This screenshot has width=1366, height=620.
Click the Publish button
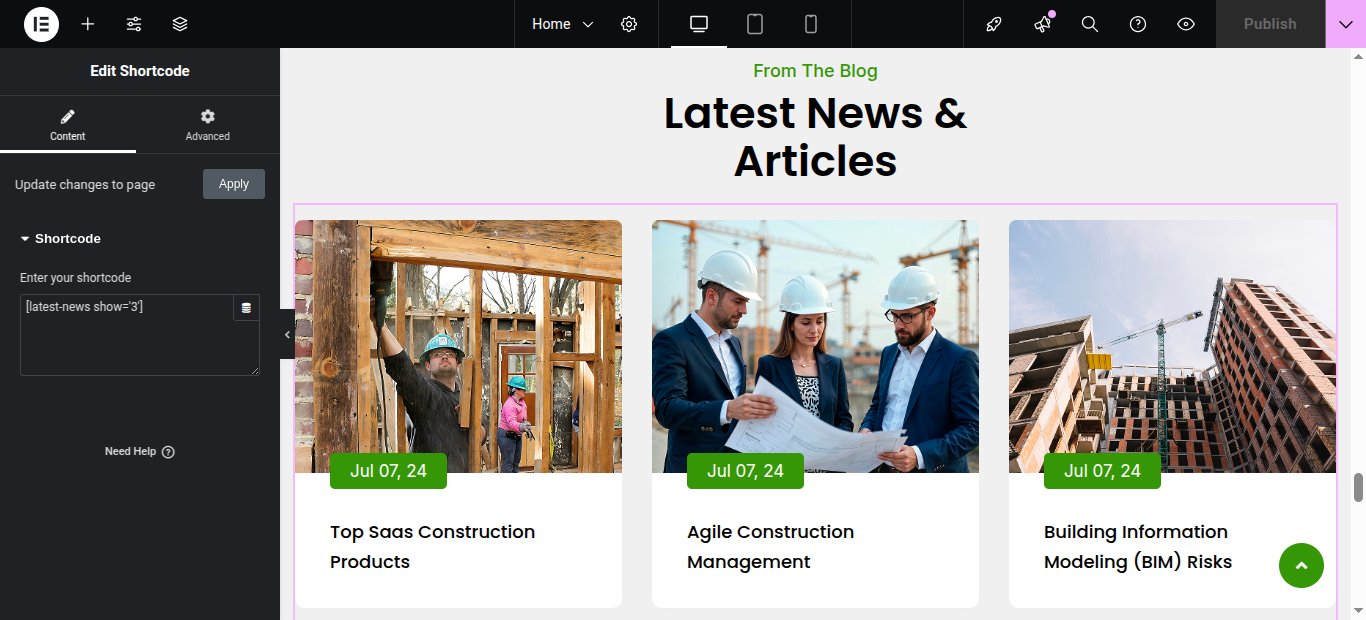[x=1270, y=24]
